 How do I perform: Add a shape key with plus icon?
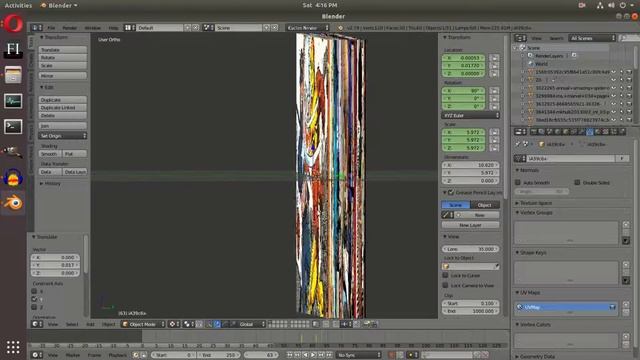click(x=626, y=265)
